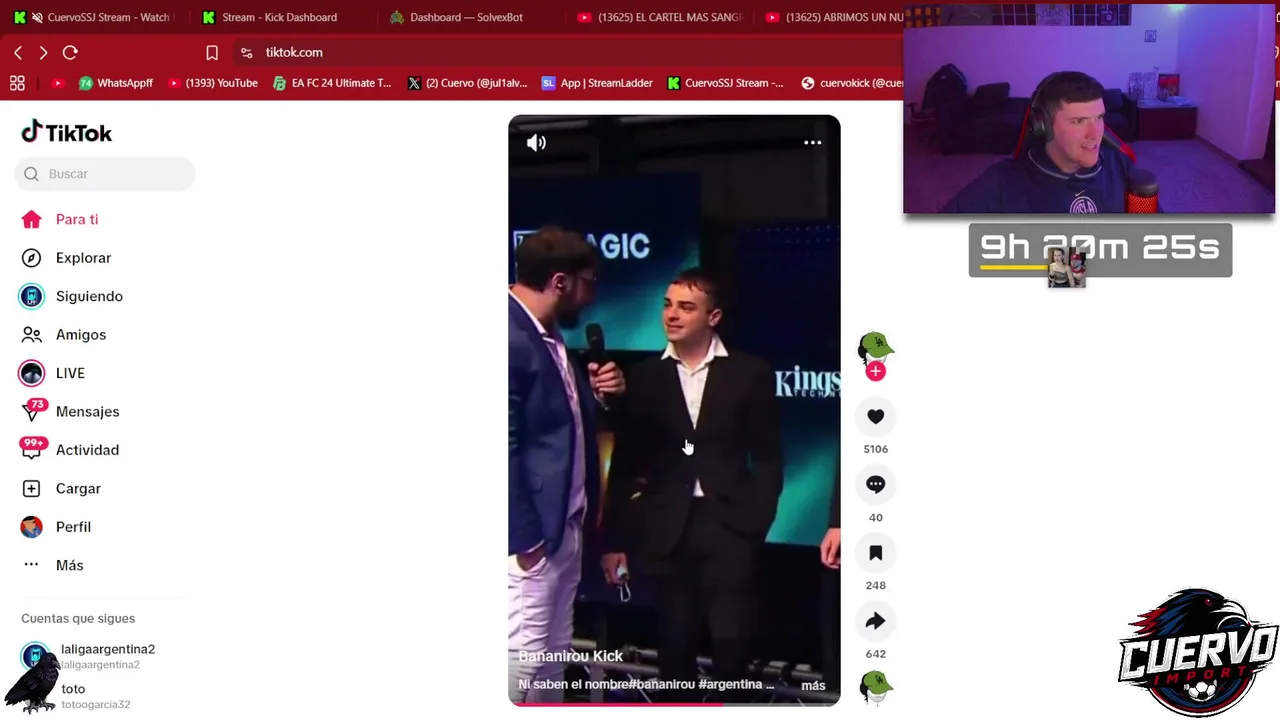Screen dimensions: 1280x720
Task: Open the Bananirou Kick creator name
Action: (x=570, y=656)
